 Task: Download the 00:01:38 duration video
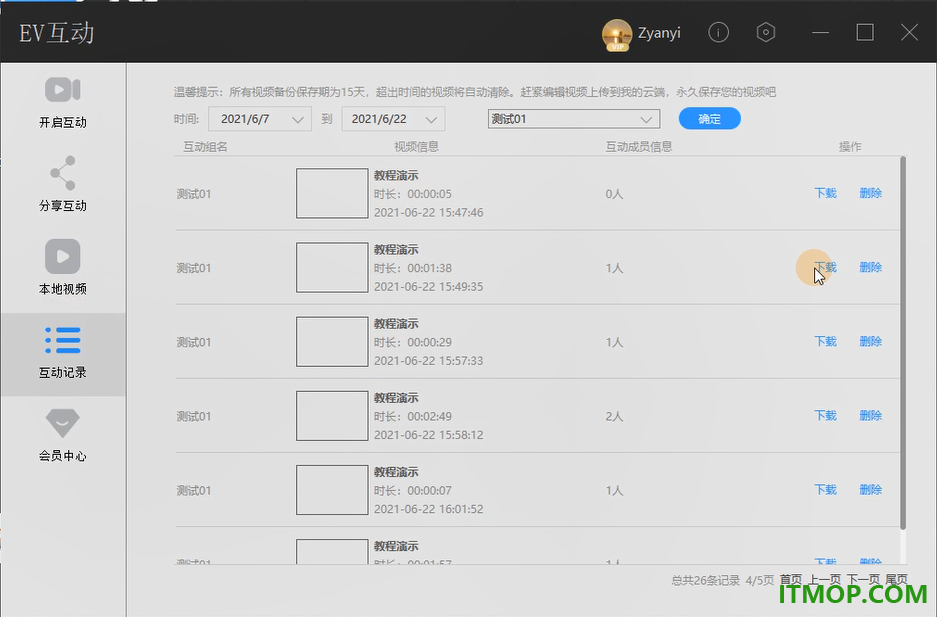tap(825, 267)
